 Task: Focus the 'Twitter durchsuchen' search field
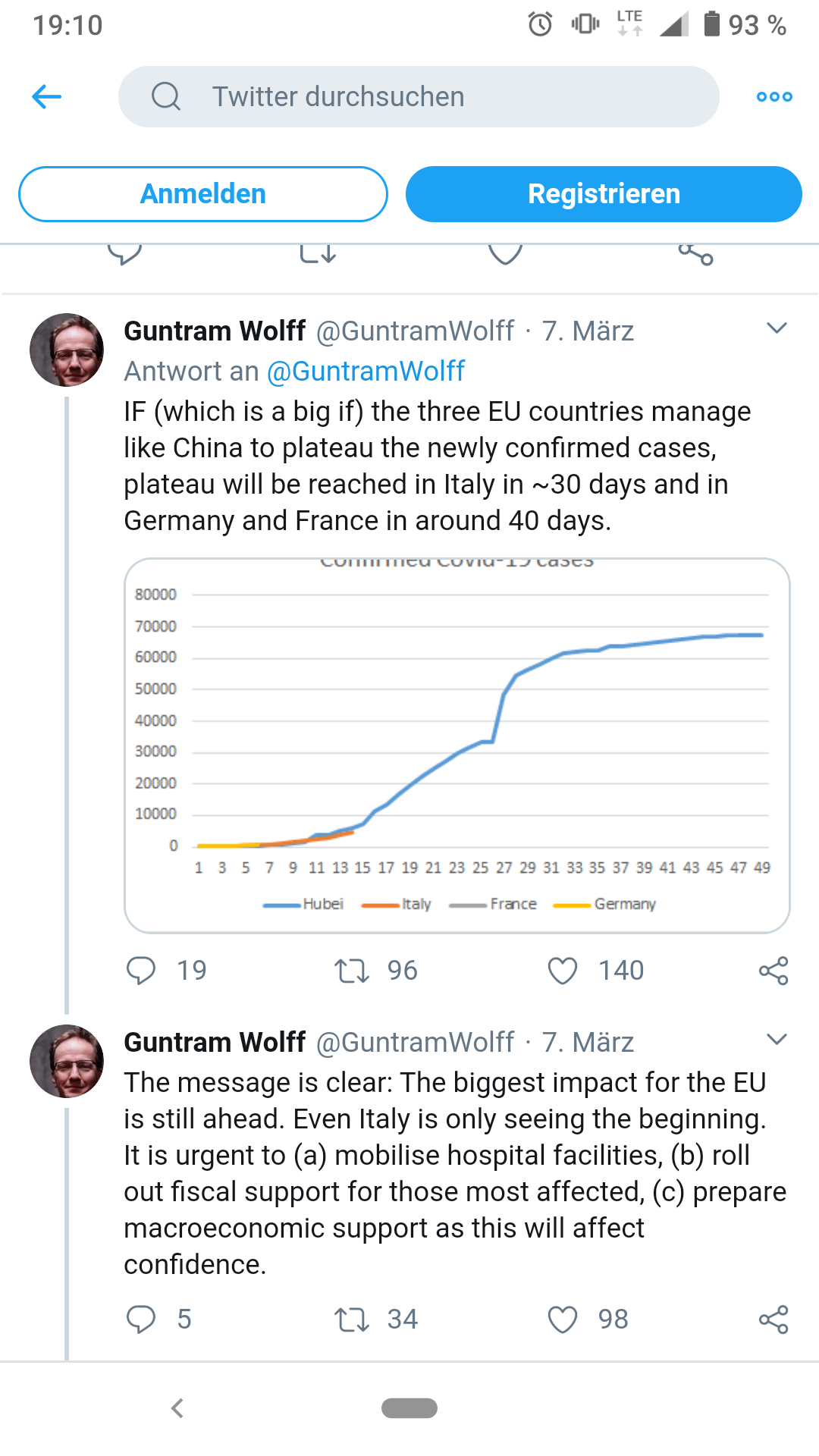click(419, 97)
